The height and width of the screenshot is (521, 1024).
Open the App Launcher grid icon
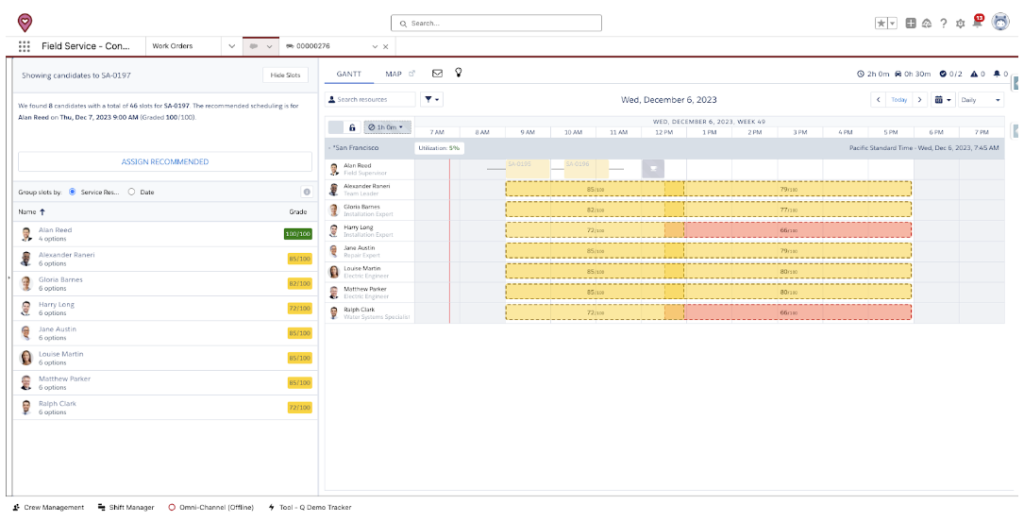(x=24, y=46)
